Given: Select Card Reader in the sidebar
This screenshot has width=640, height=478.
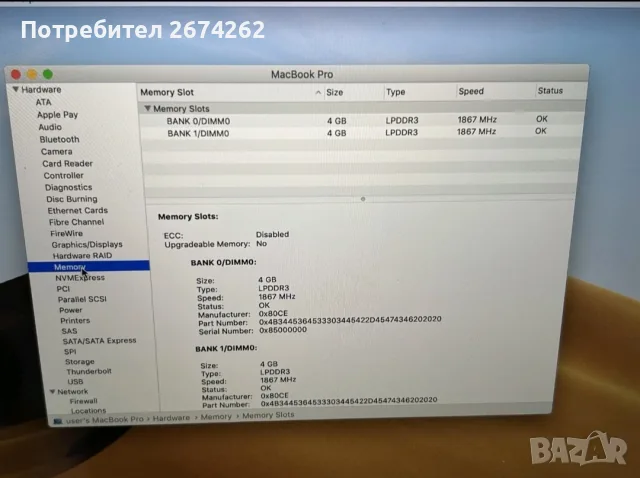Looking at the screenshot, I should tap(67, 163).
